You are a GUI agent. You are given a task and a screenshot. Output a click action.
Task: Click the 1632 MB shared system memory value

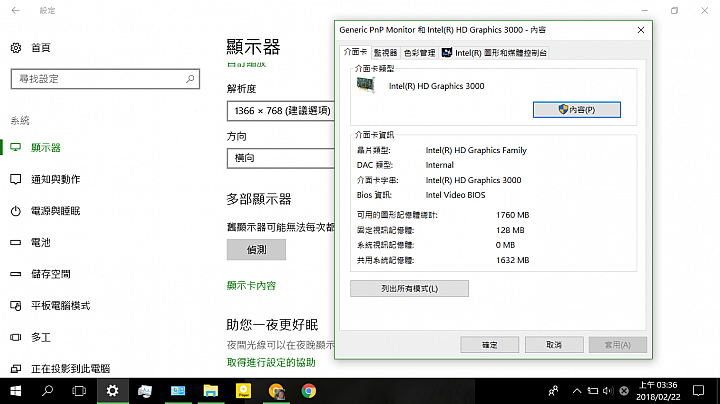(512, 260)
